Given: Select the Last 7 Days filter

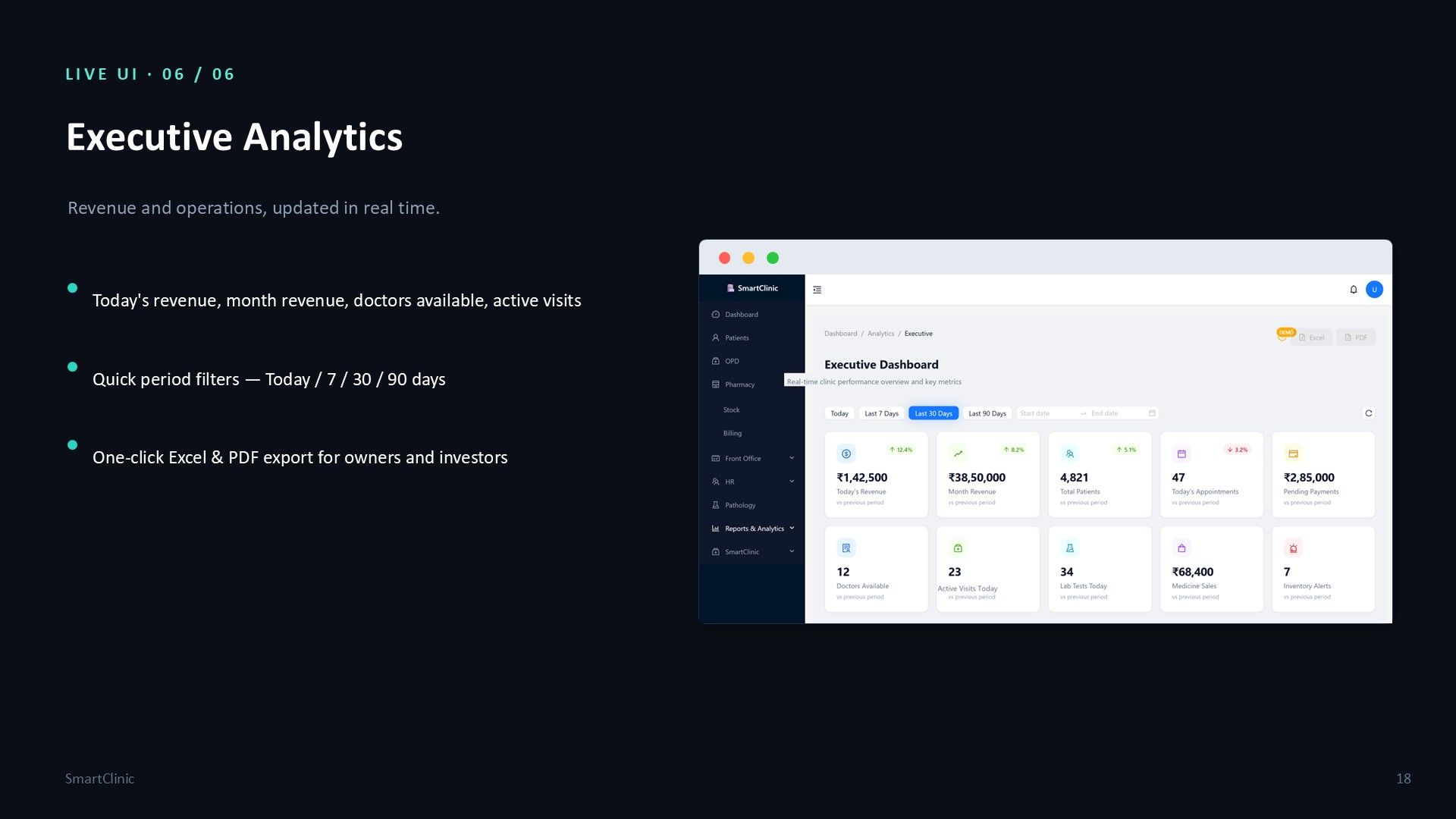Looking at the screenshot, I should [881, 413].
